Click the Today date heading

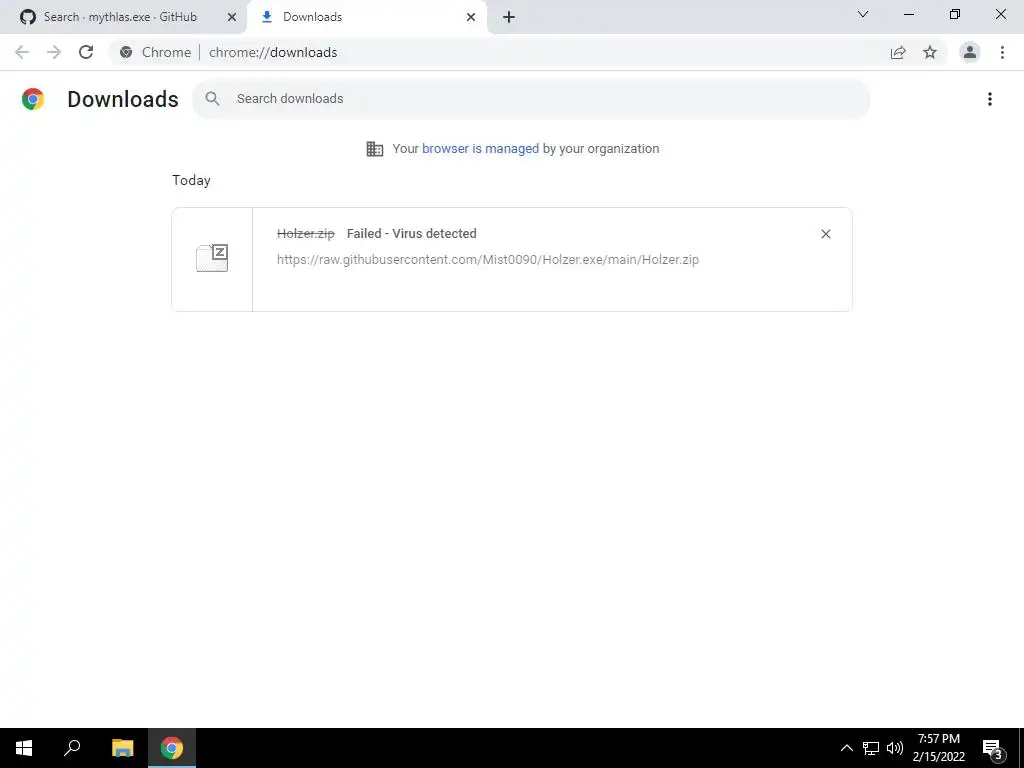click(x=191, y=180)
